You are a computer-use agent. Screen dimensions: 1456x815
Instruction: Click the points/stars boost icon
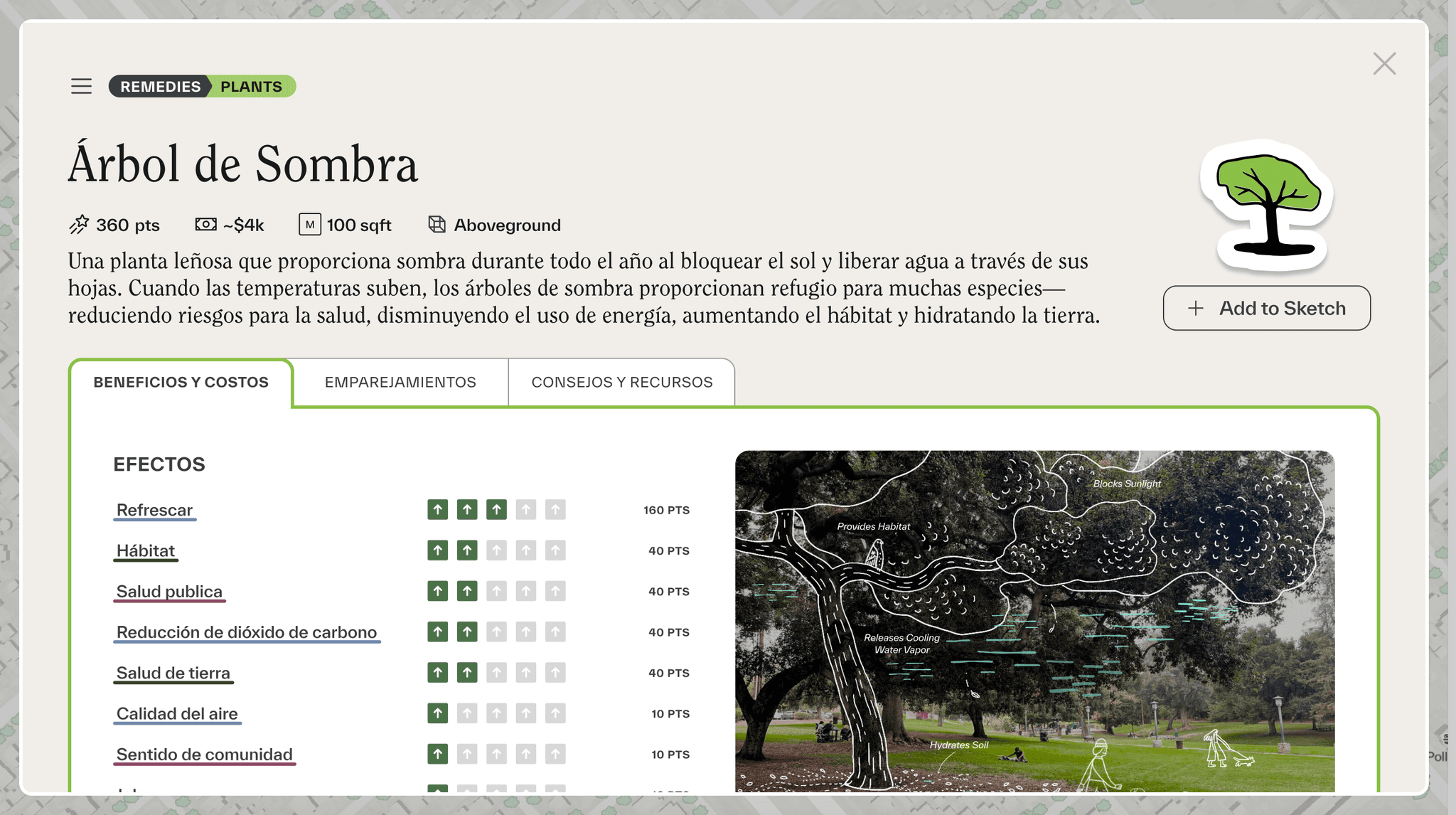click(x=79, y=225)
